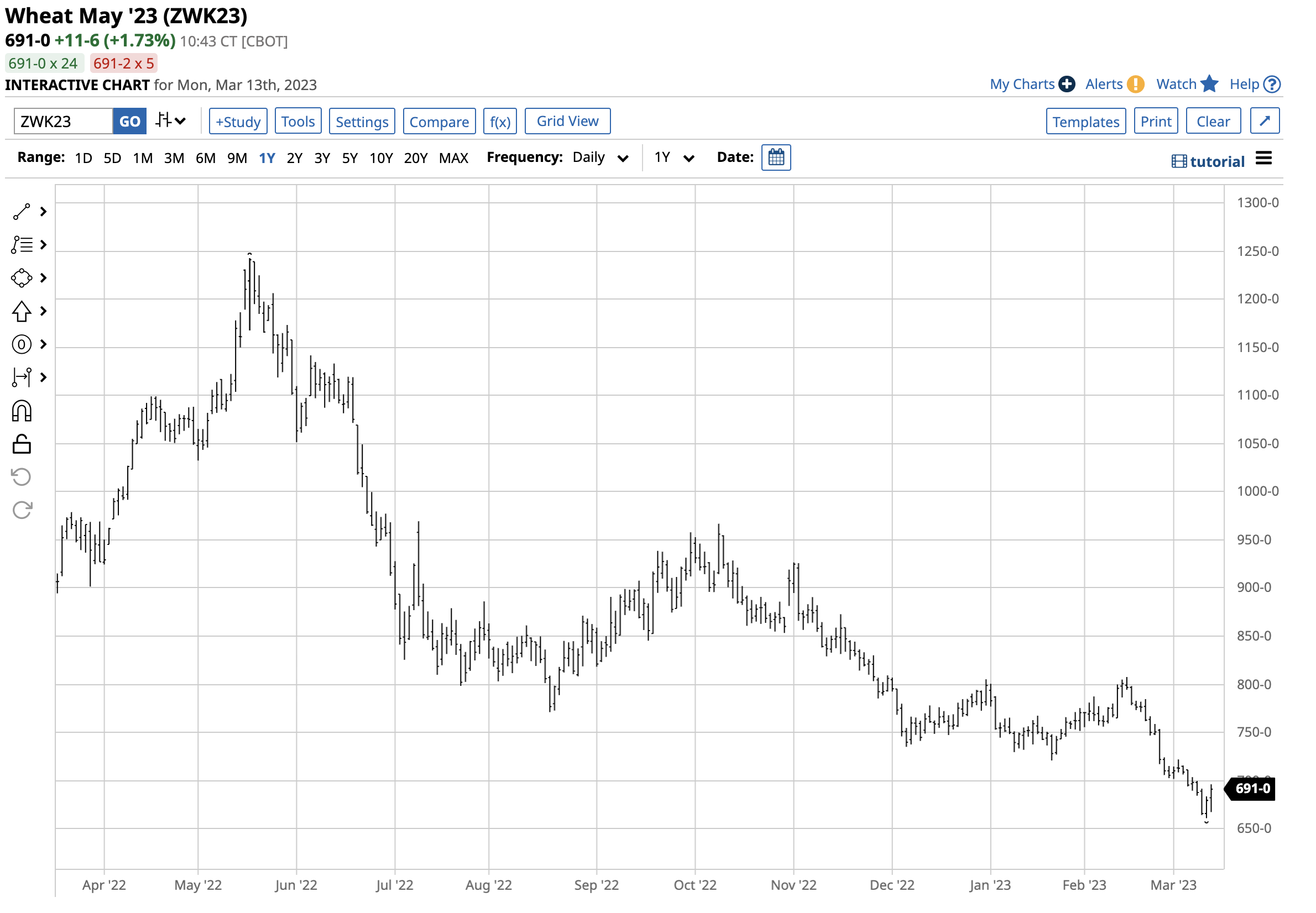Image resolution: width=1316 pixels, height=913 pixels.
Task: Click the expand chart fullscreen arrow
Action: (1266, 121)
